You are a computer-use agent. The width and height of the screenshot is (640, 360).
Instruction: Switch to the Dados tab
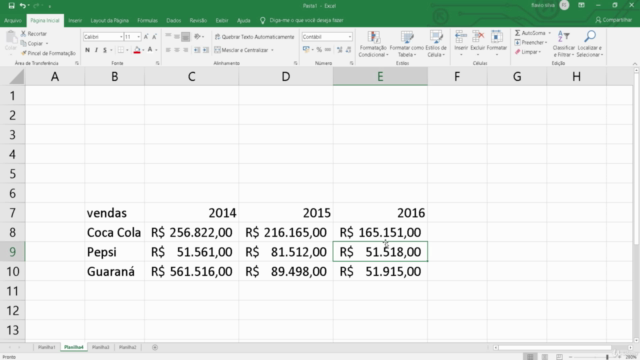pyautogui.click(x=173, y=20)
